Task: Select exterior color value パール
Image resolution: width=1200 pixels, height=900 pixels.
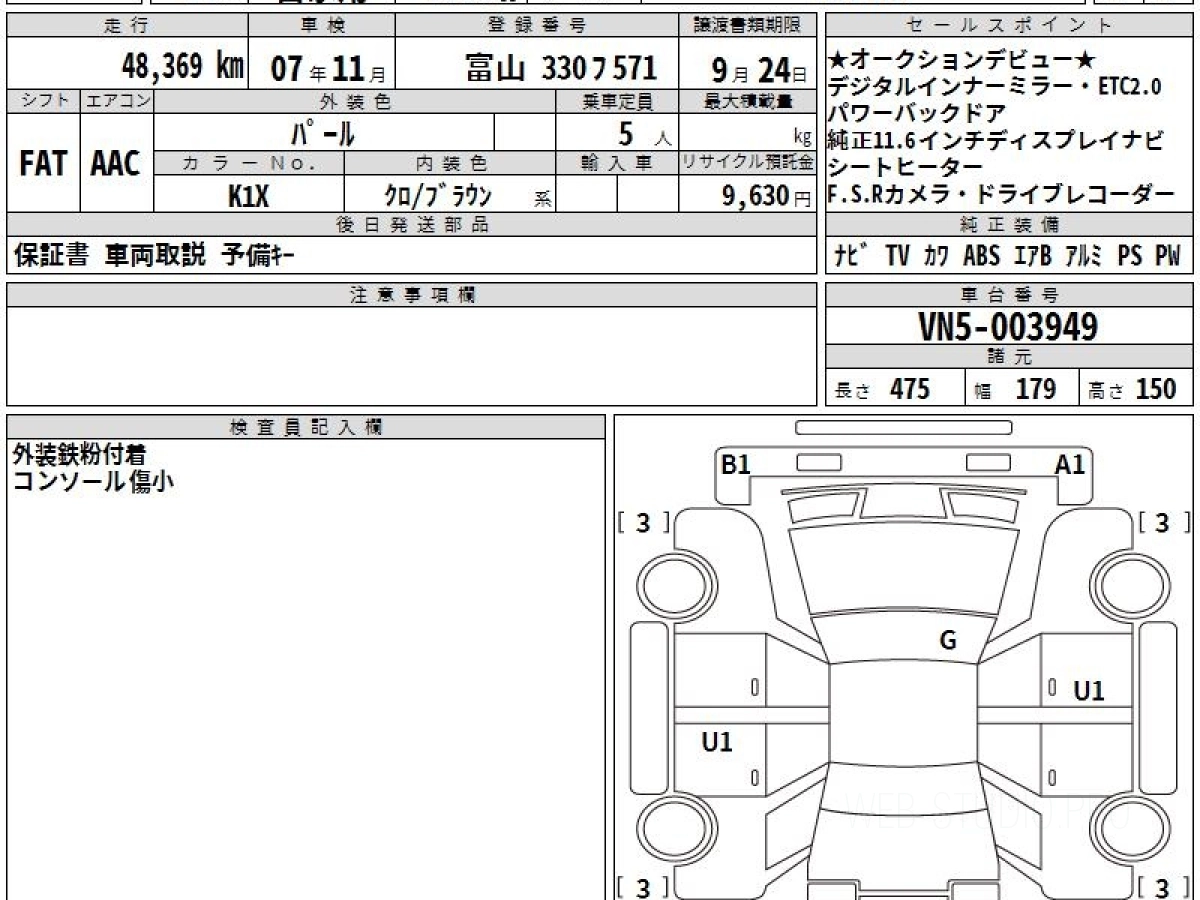Action: point(323,132)
